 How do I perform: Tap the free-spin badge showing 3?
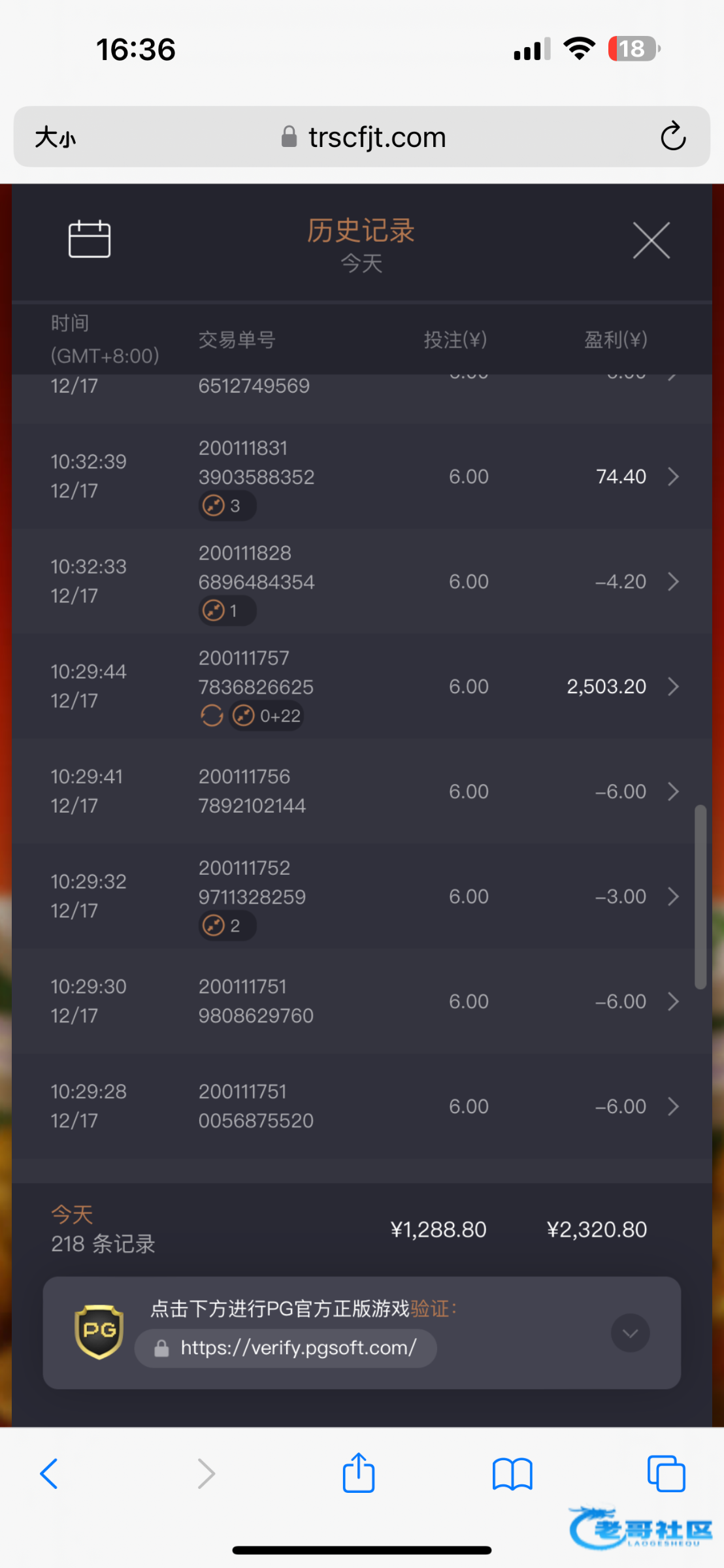point(227,506)
